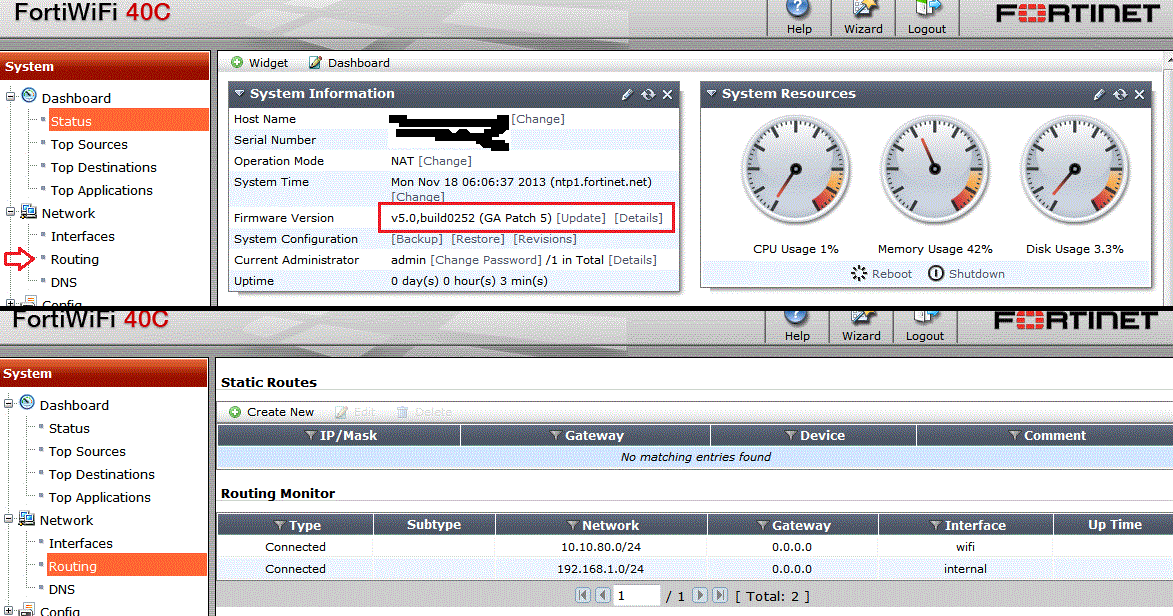This screenshot has height=616, width=1173.
Task: Click the Disk Usage gauge
Action: (1074, 171)
